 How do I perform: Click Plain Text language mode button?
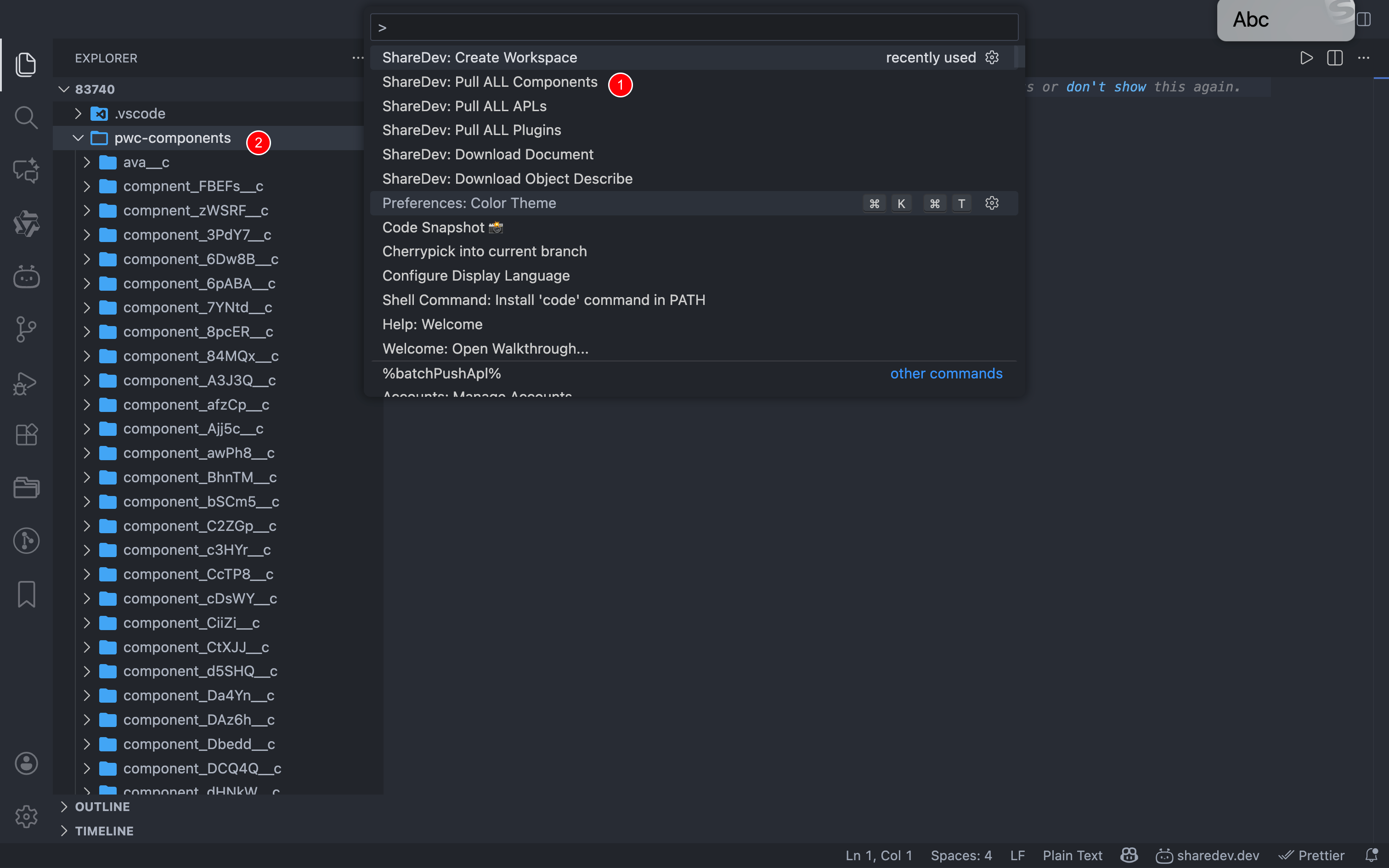tap(1072, 855)
